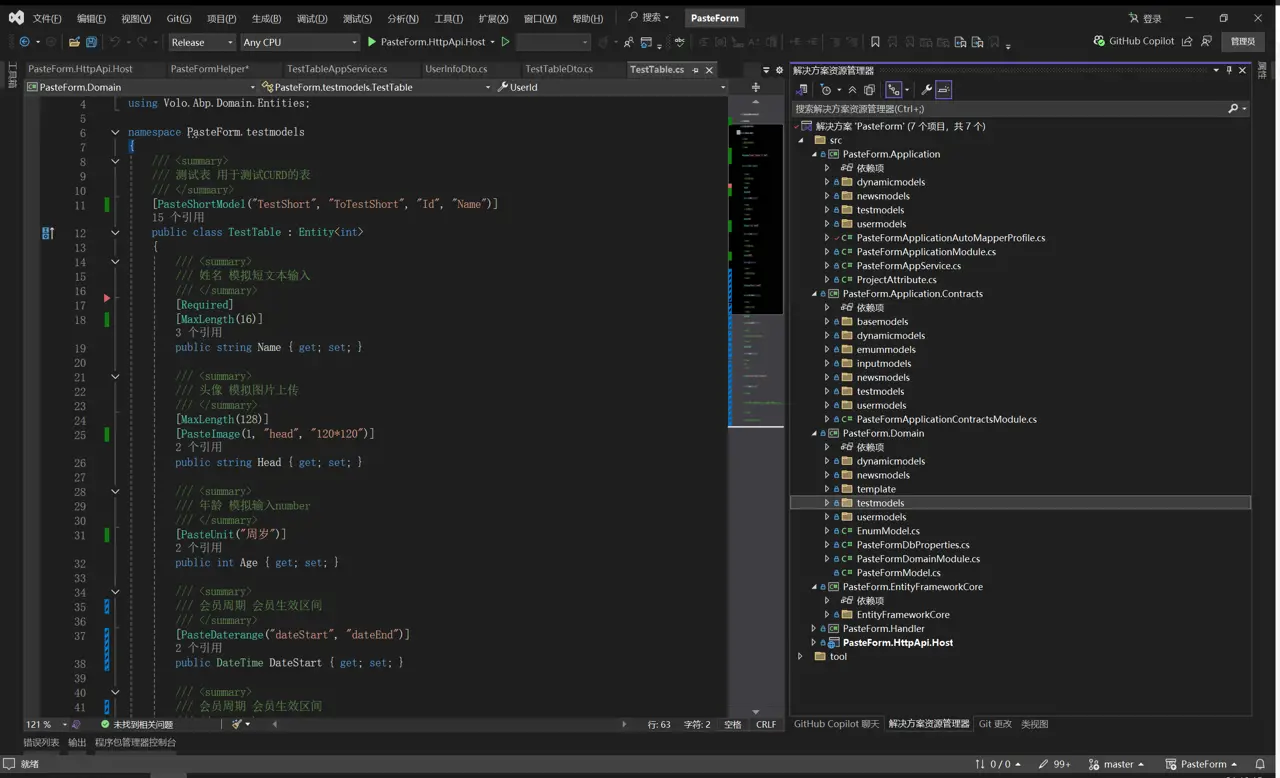
Task: Click the master branch indicator
Action: [x=1117, y=764]
